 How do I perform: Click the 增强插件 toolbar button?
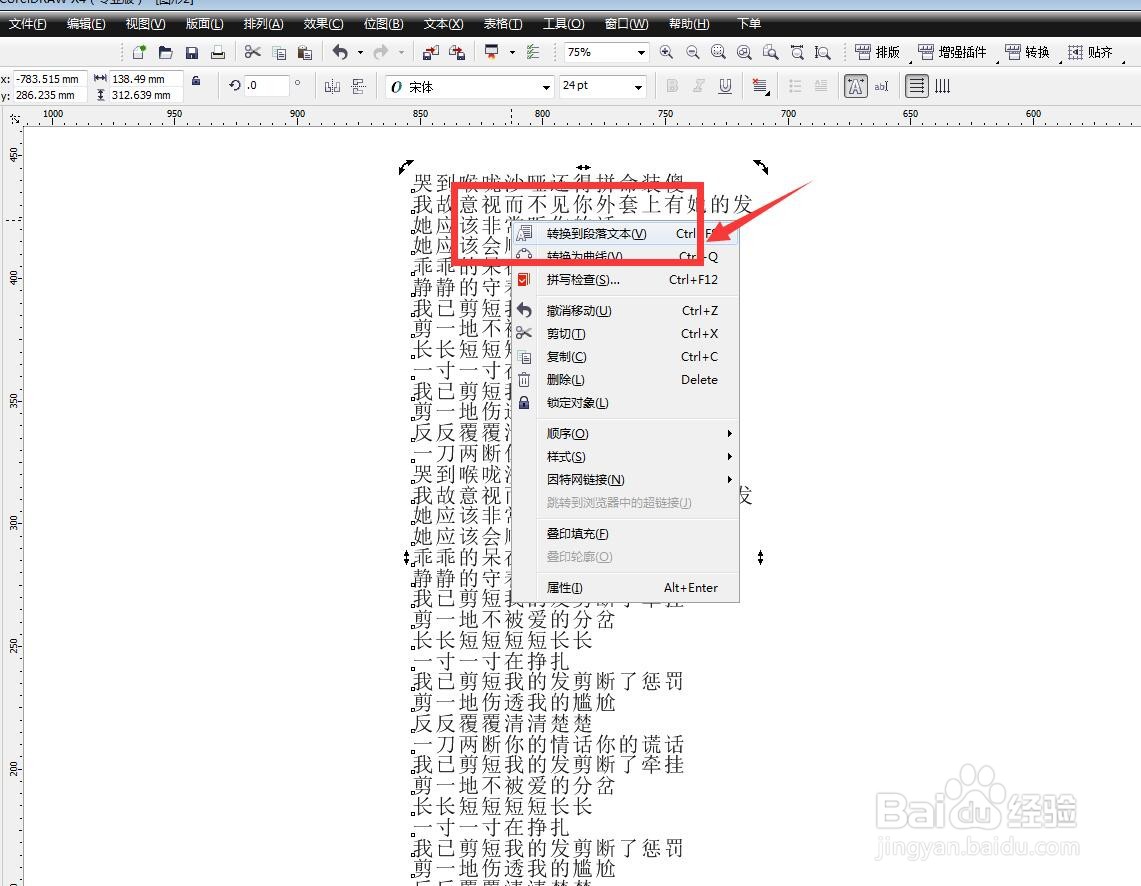point(952,52)
